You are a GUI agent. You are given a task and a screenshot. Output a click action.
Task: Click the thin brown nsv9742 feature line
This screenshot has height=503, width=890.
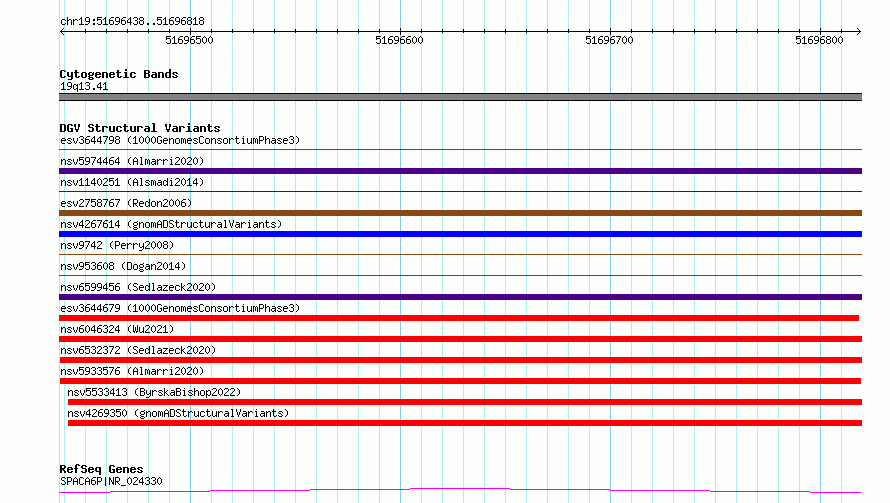click(460, 255)
